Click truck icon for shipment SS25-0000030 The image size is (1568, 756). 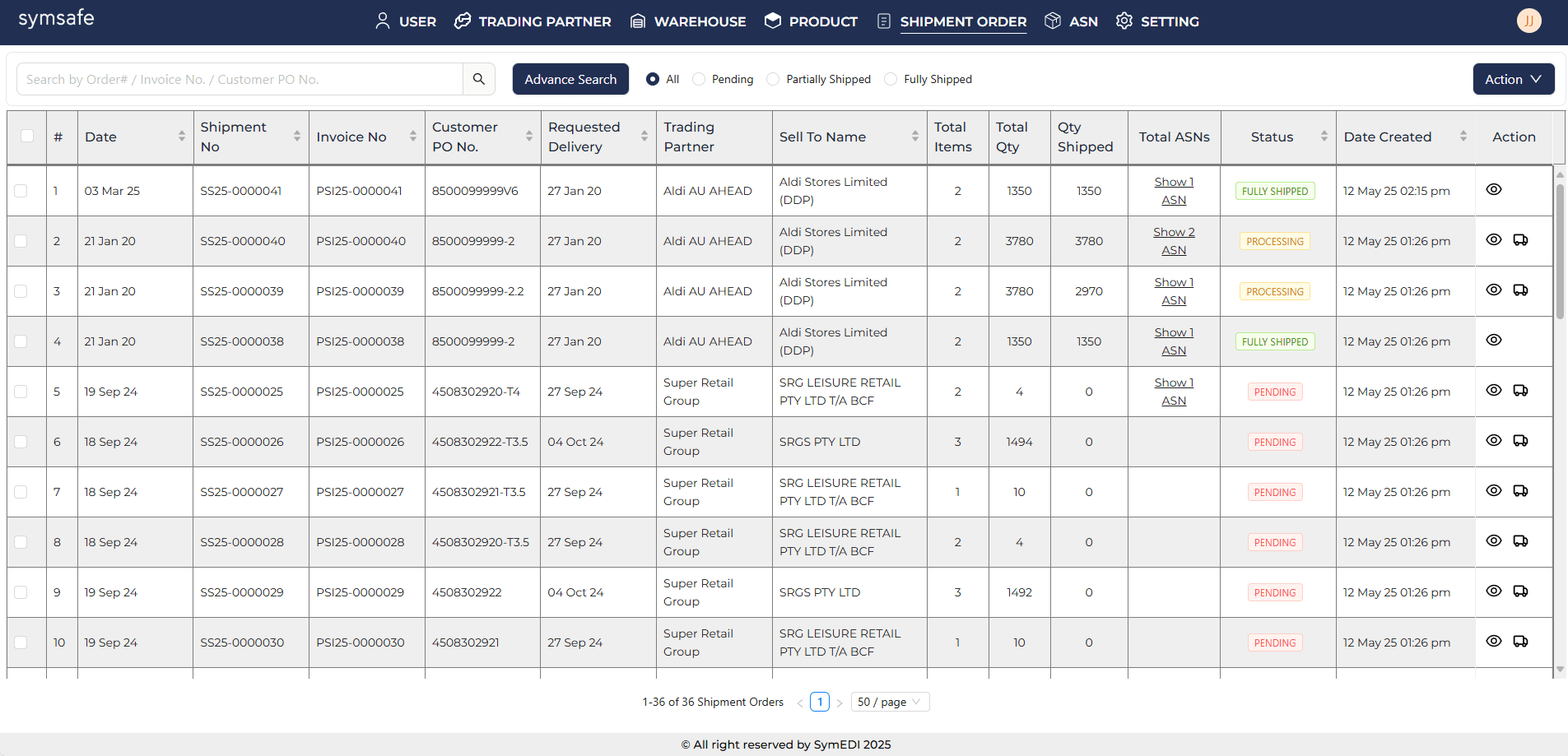pyautogui.click(x=1520, y=642)
